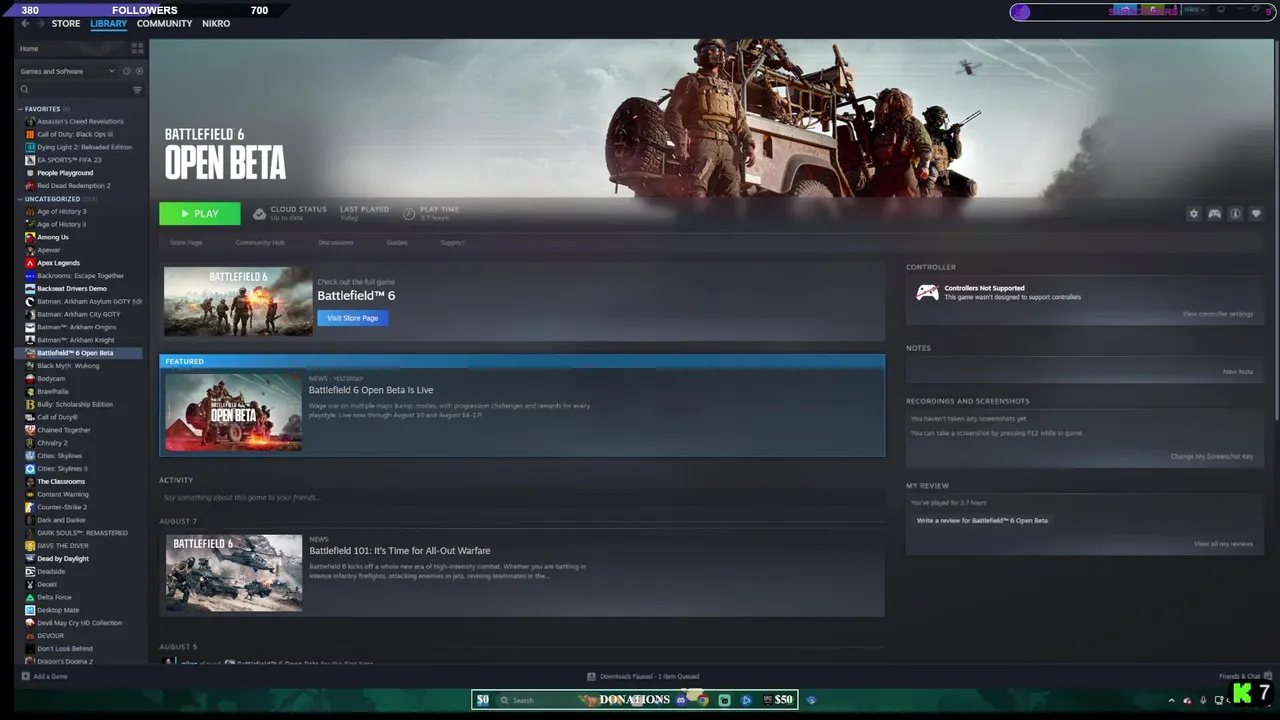Open Battlefield 6 full game thumbnail

(238, 301)
